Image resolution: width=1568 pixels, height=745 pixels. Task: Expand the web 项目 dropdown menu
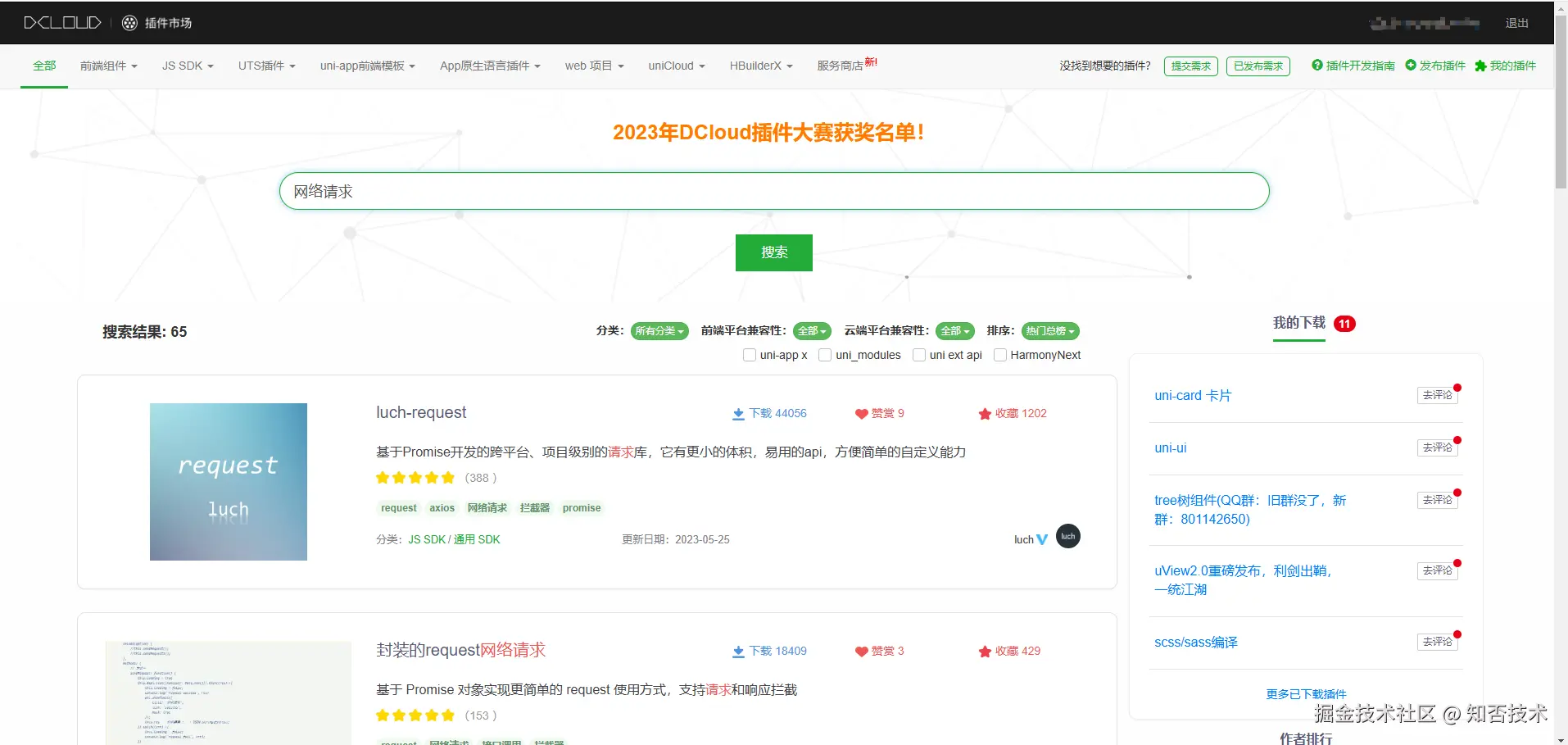tap(595, 66)
